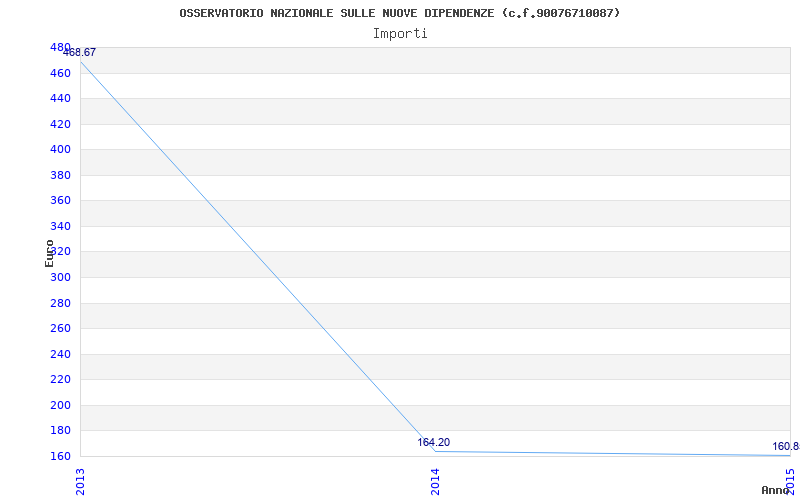
Task: Click the 360 y-axis tick label
Action: pos(60,201)
